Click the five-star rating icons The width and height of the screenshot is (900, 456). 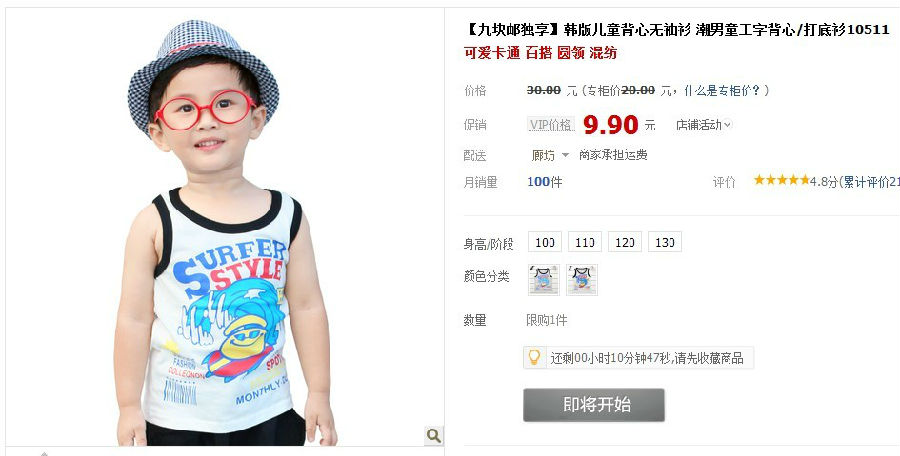click(781, 180)
